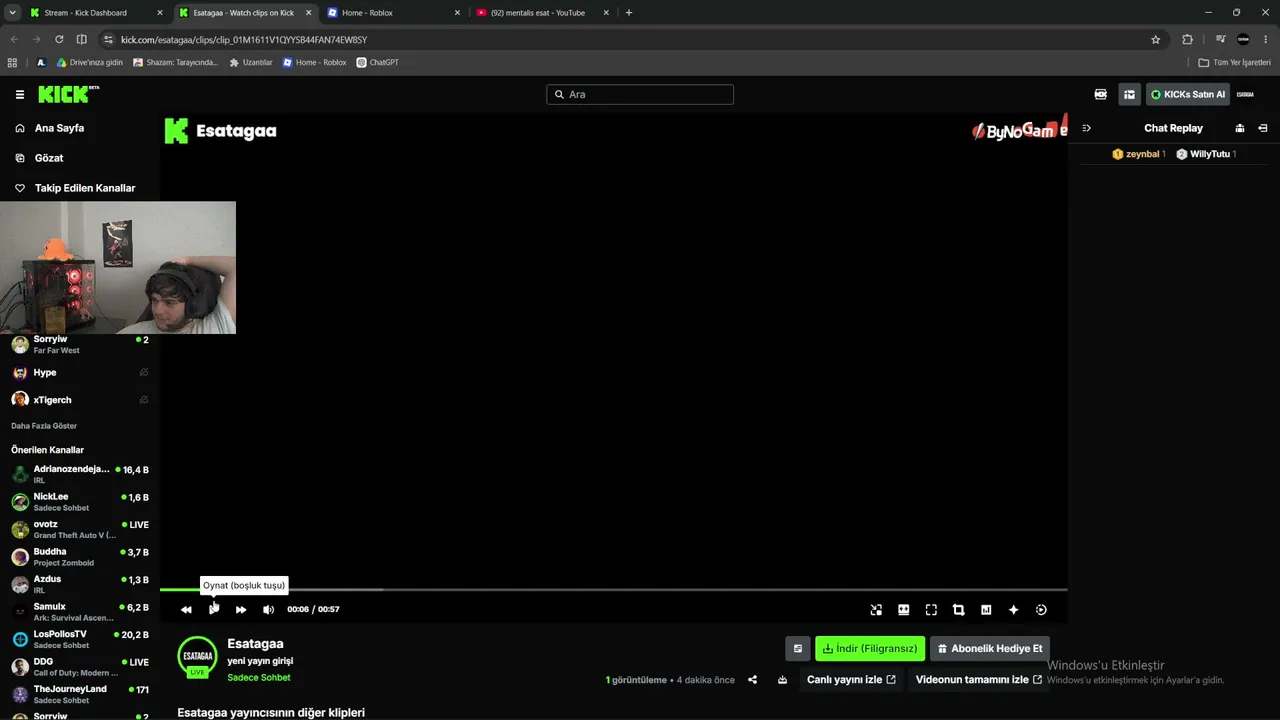
Task: Click Abonelik Hediye Et button
Action: tap(990, 649)
